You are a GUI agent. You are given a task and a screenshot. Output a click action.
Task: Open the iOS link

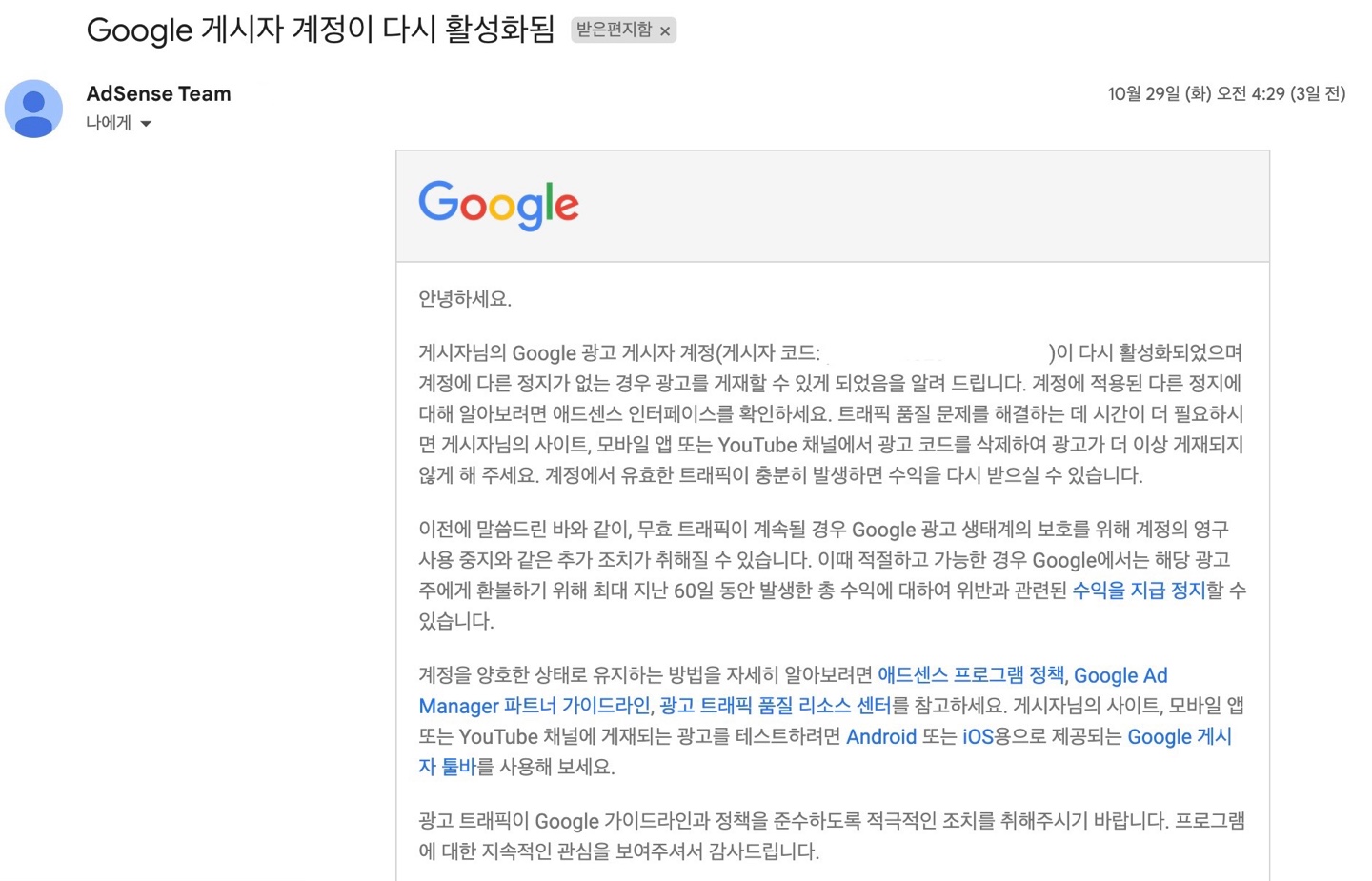978,736
